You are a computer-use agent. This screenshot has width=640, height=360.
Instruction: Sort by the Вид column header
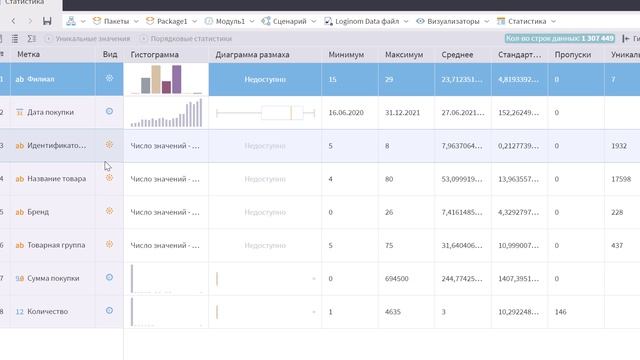(x=110, y=54)
